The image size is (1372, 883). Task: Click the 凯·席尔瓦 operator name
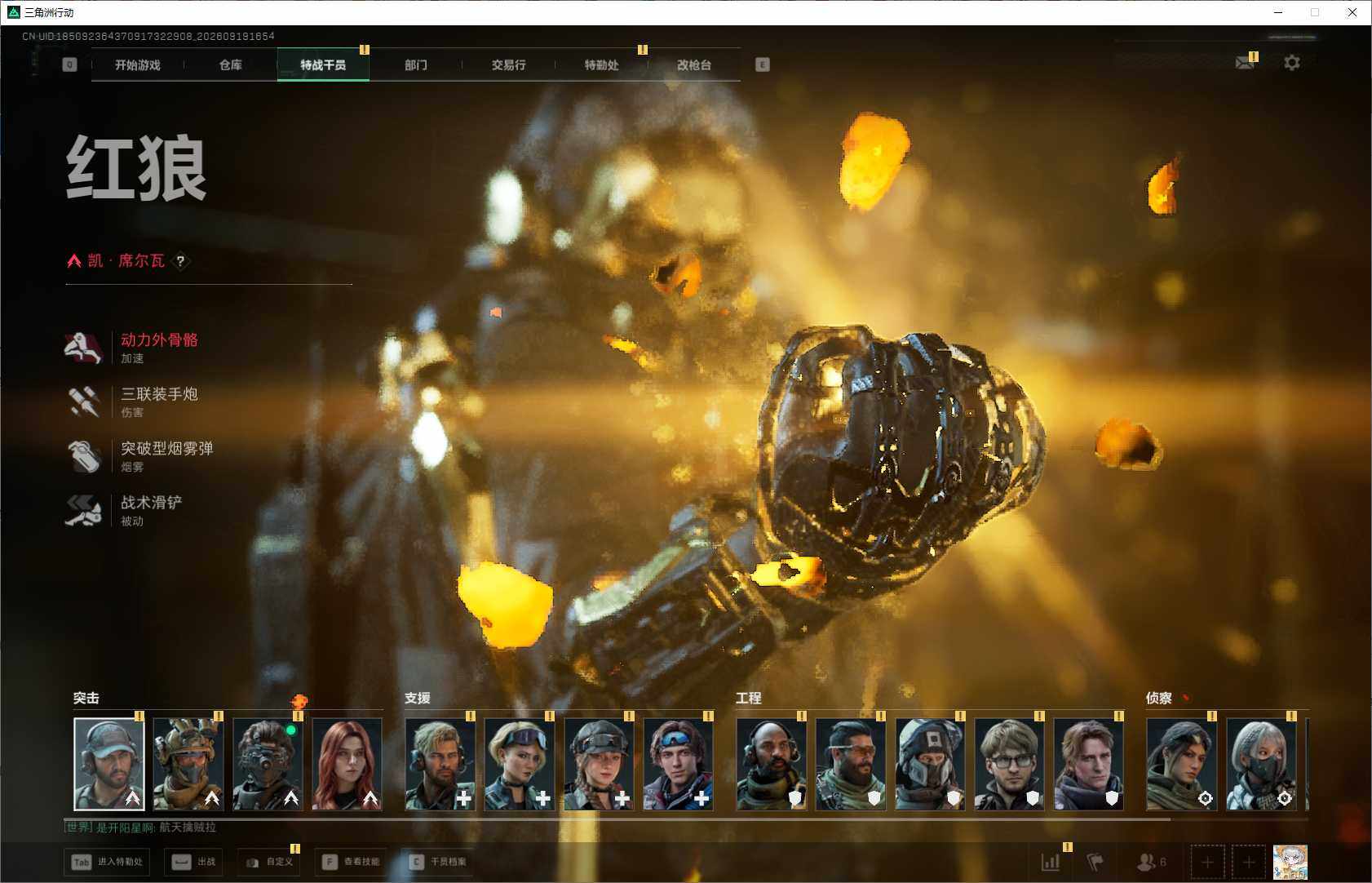coord(126,261)
